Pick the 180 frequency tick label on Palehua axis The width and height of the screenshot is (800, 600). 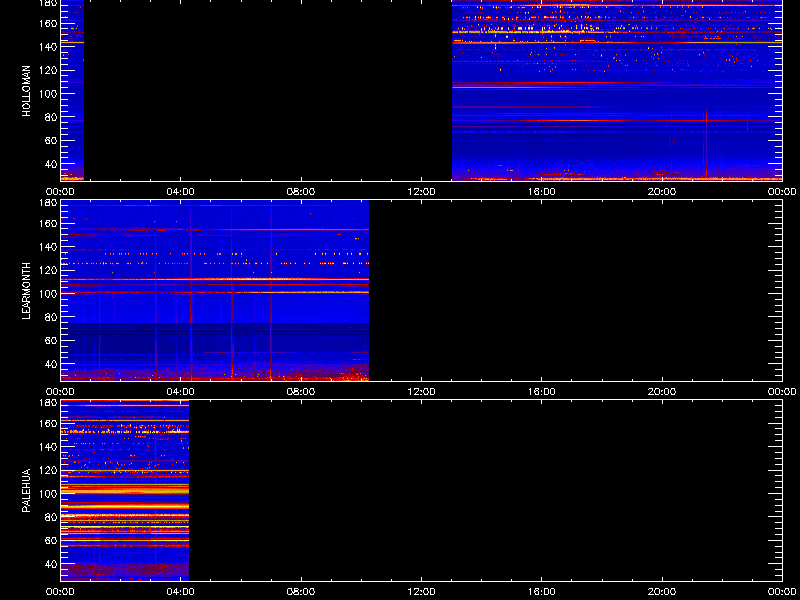pos(49,403)
